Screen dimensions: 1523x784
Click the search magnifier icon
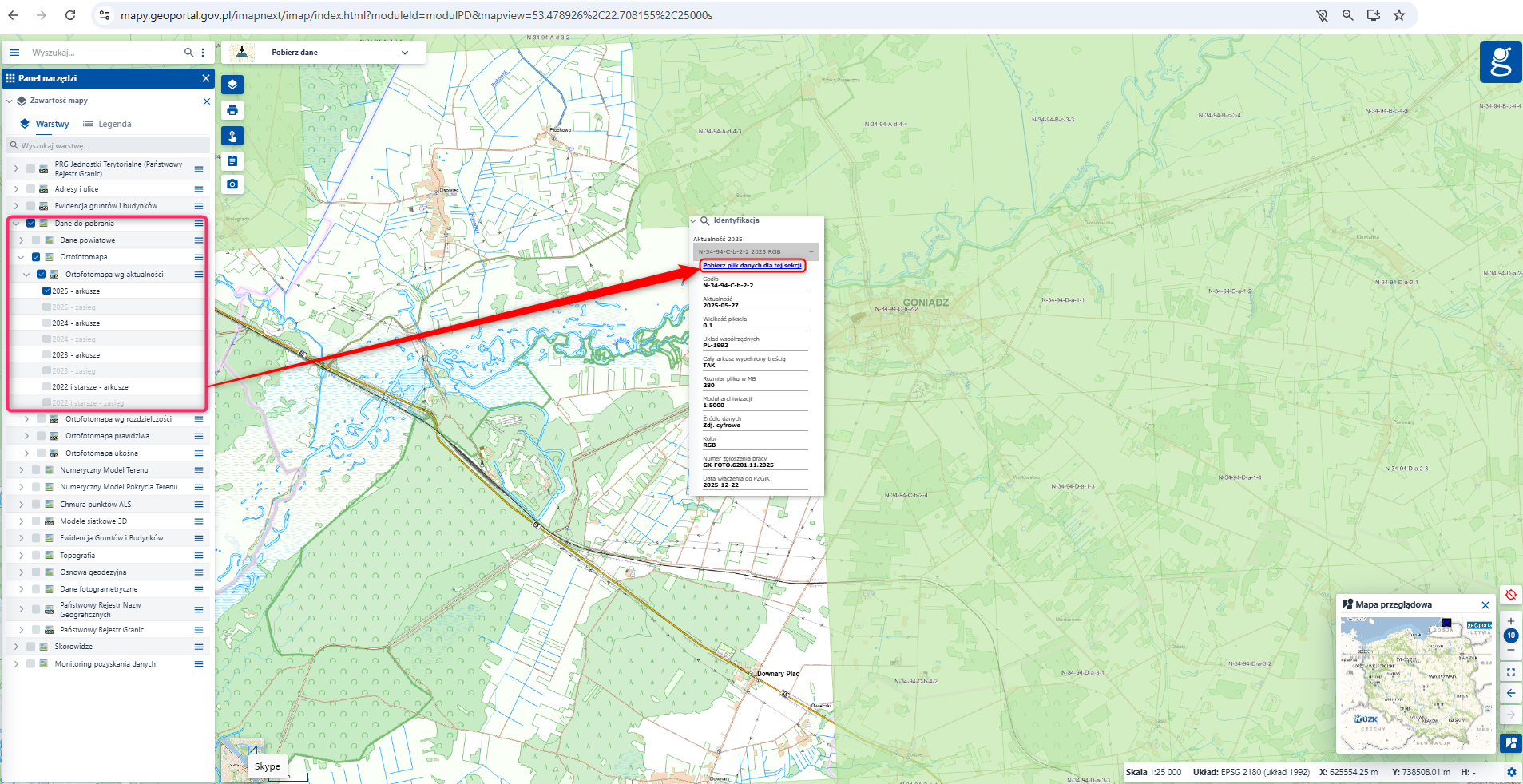pos(188,53)
